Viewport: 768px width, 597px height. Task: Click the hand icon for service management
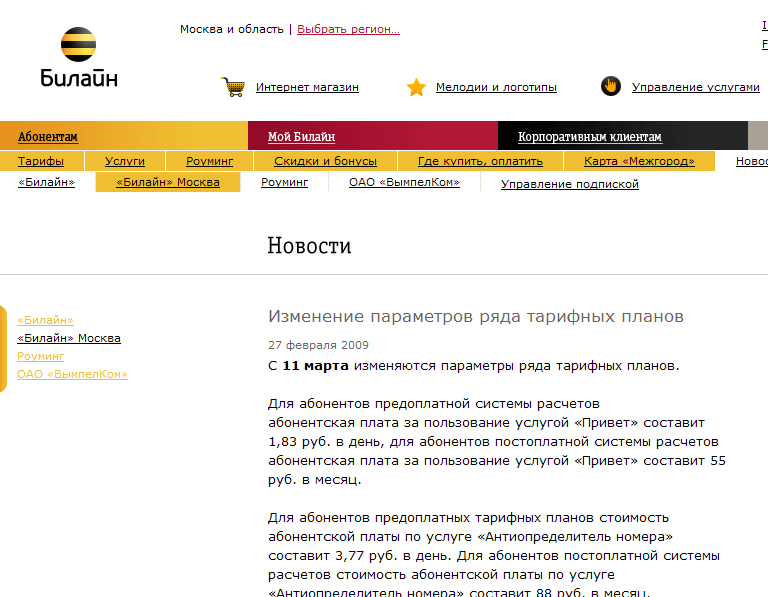click(x=611, y=87)
